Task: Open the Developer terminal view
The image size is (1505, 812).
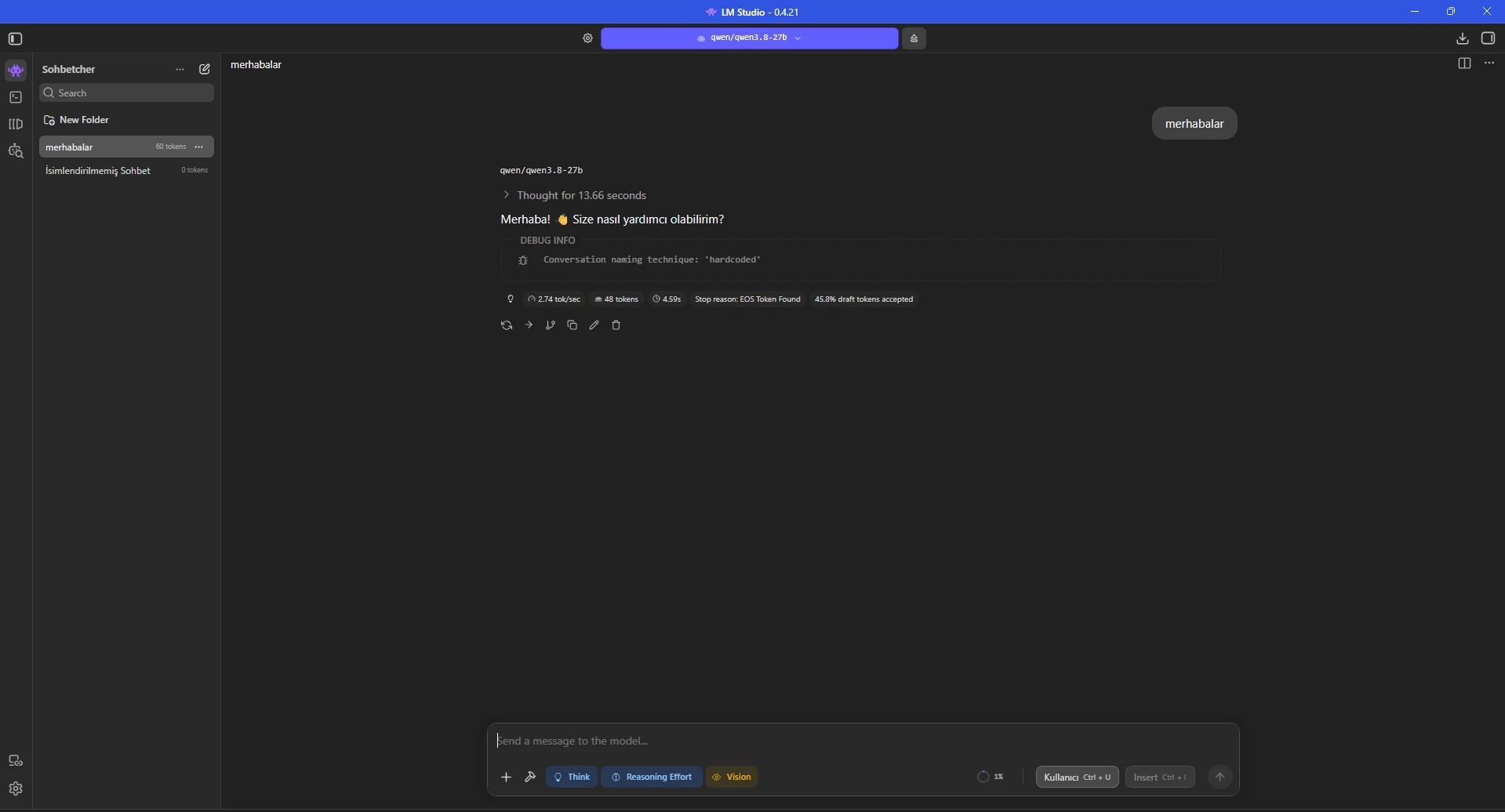Action: [x=16, y=97]
